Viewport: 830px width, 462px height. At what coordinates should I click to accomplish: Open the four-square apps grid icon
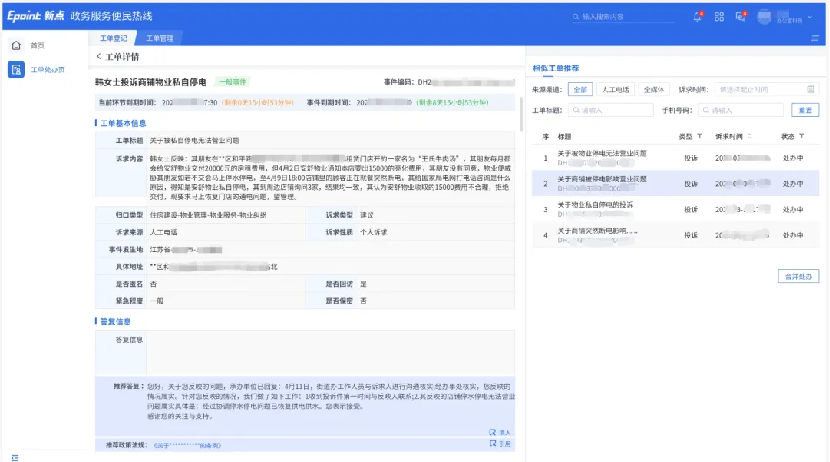[719, 17]
